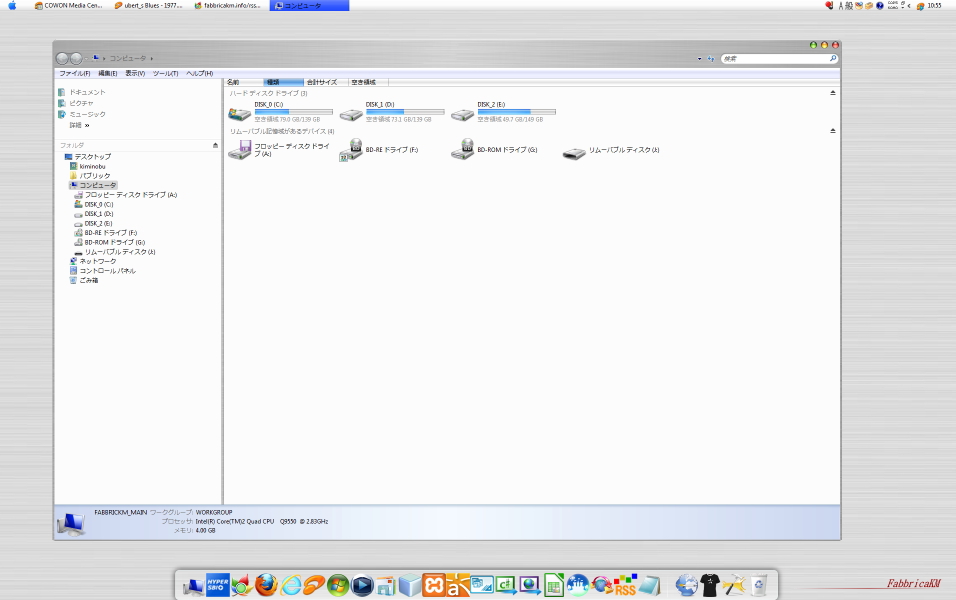
Task: Open the ファイル(F) menu
Action: pyautogui.click(x=74, y=73)
